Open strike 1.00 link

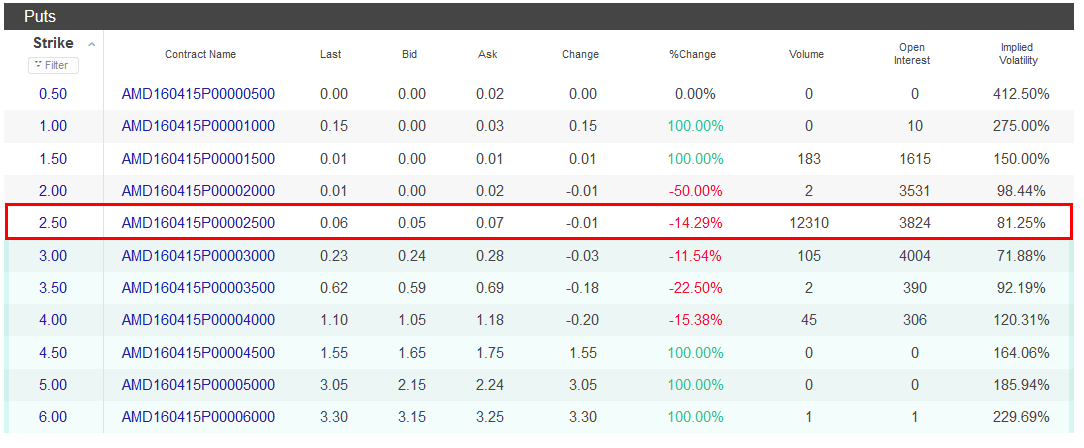[x=53, y=127]
